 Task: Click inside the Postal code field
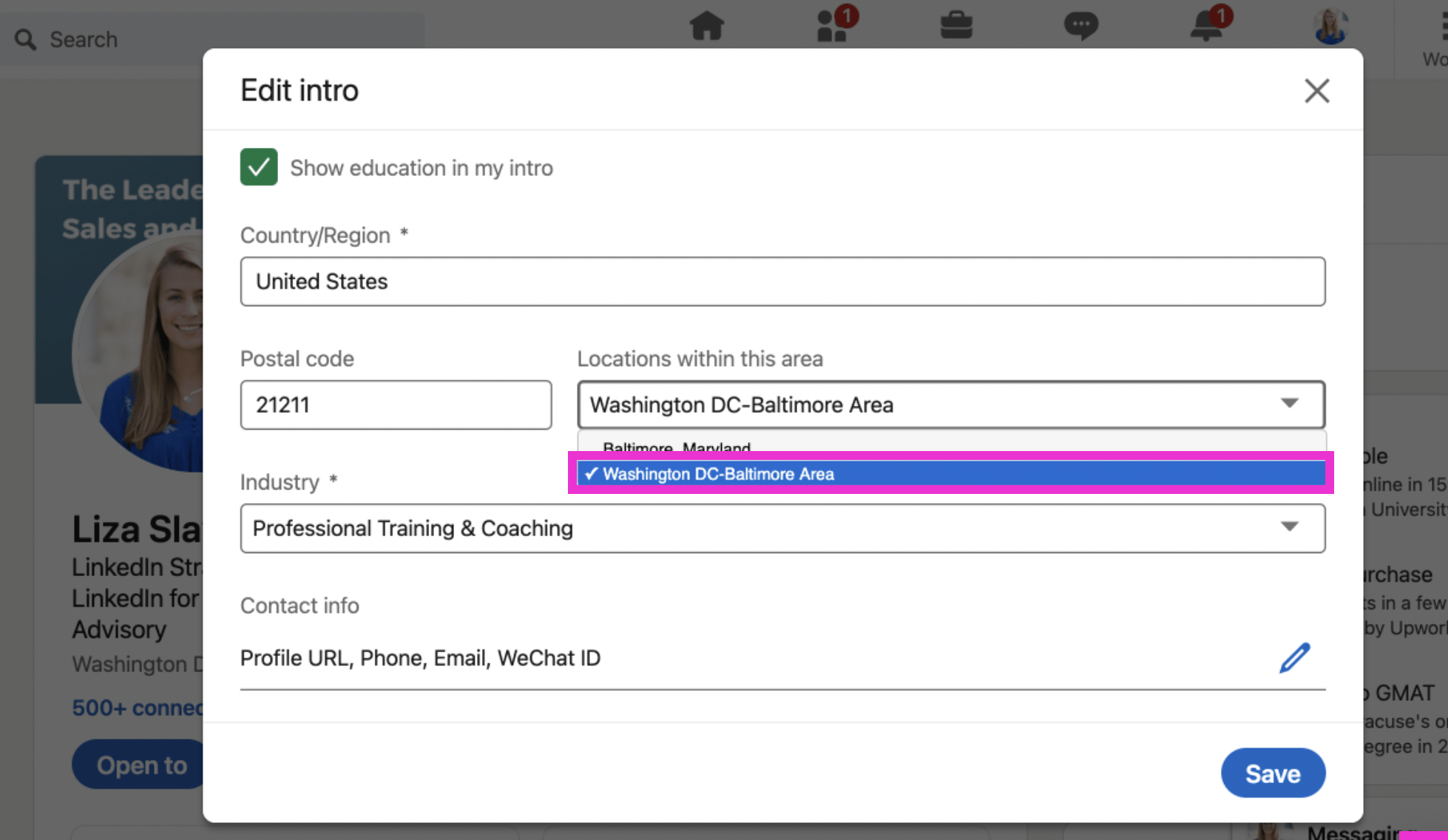[x=396, y=404]
